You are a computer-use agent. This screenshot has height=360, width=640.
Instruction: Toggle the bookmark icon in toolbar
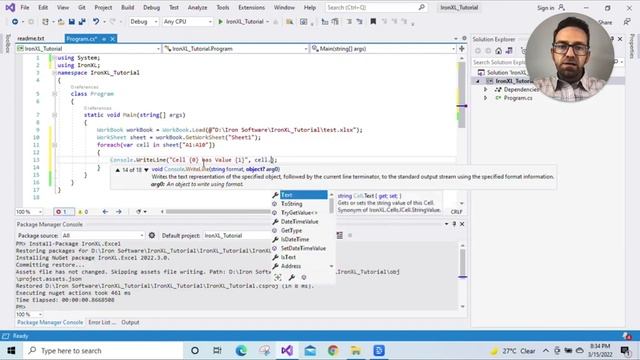coord(373,22)
